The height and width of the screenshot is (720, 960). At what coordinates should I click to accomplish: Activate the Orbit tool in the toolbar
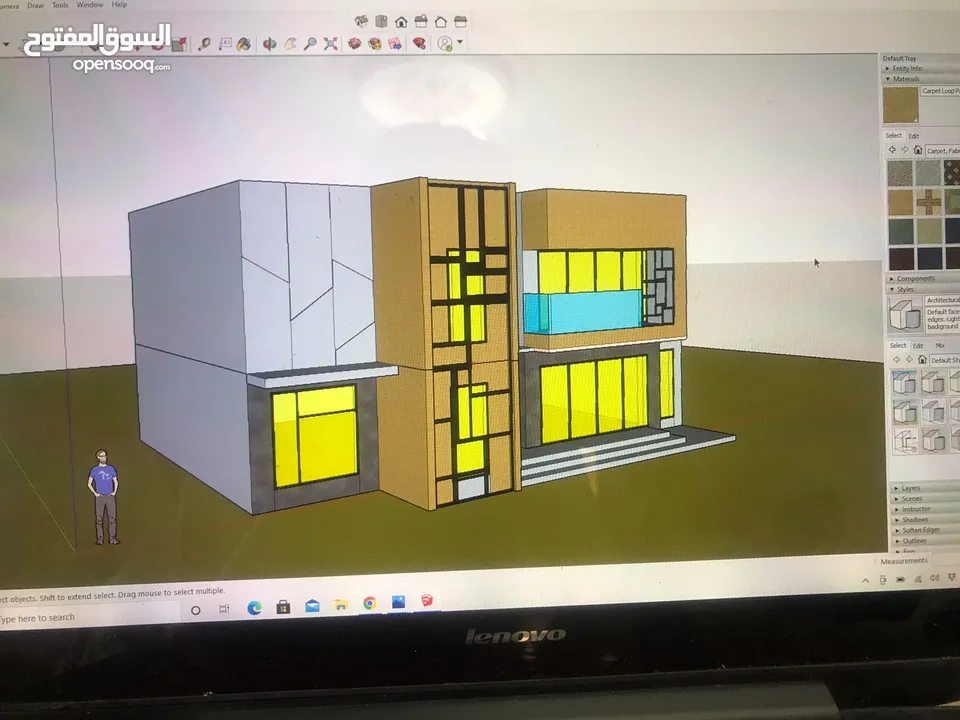[269, 44]
